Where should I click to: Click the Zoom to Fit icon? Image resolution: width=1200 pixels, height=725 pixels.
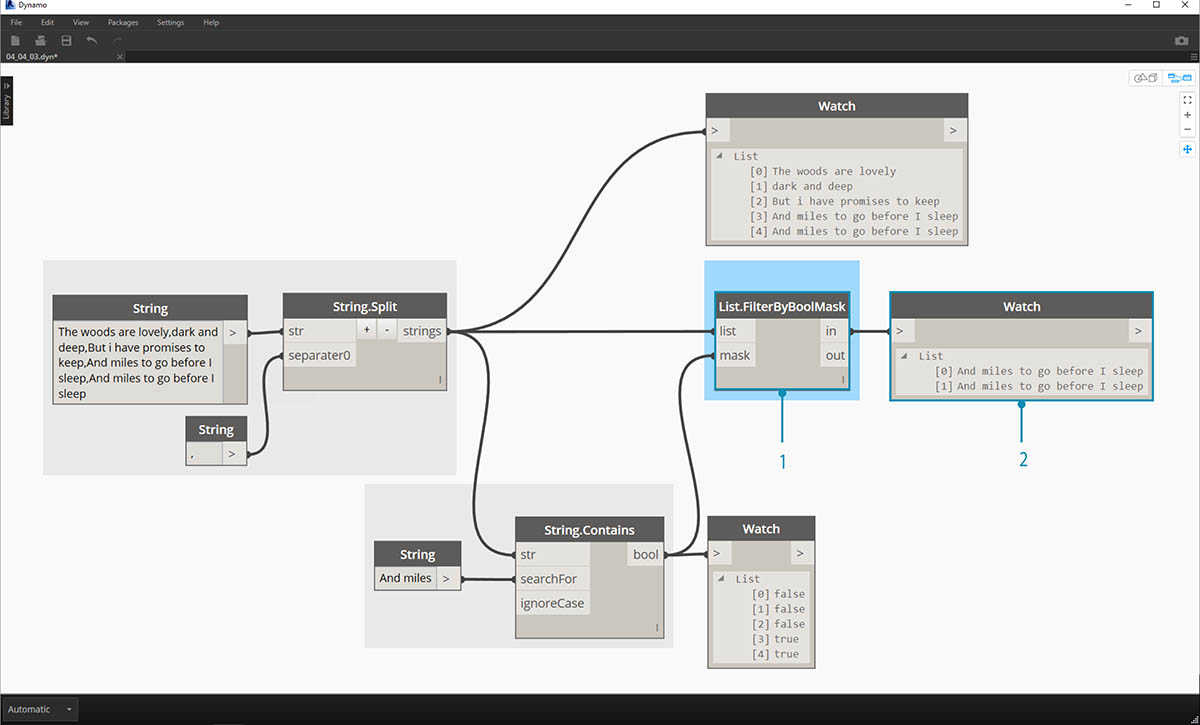pyautogui.click(x=1187, y=100)
